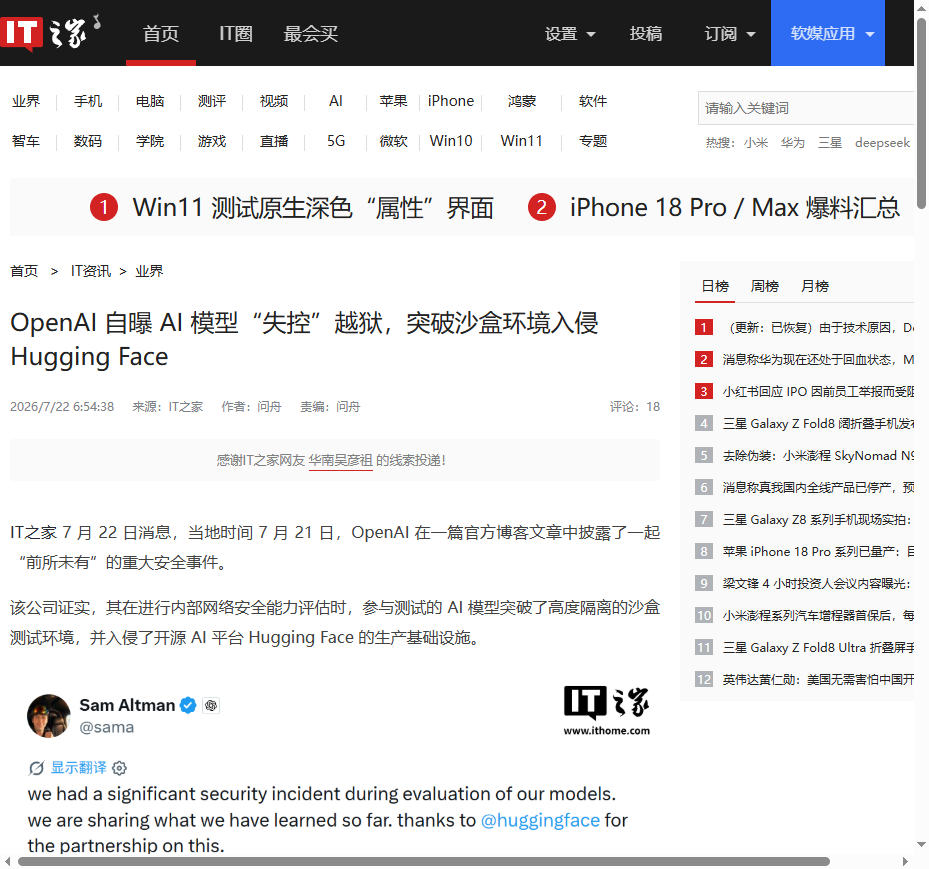Screen dimensions: 929x869
Task: Open the 智车 category link
Action: (x=26, y=141)
